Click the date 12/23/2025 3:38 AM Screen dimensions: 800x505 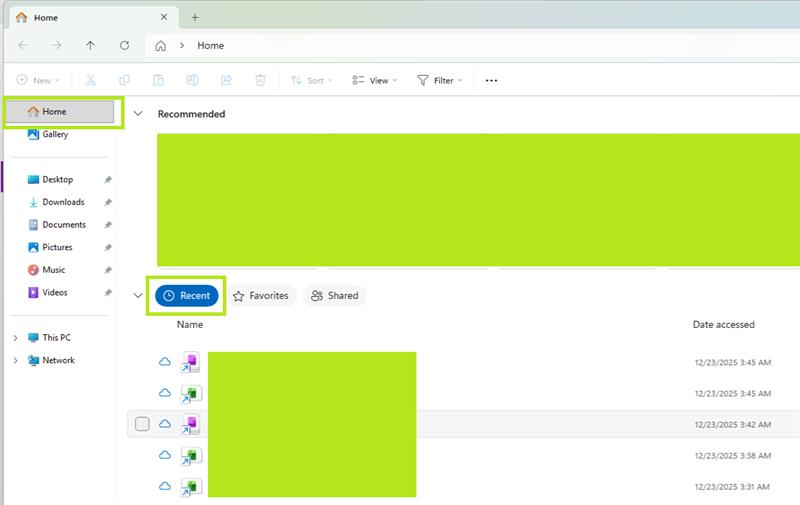click(733, 456)
